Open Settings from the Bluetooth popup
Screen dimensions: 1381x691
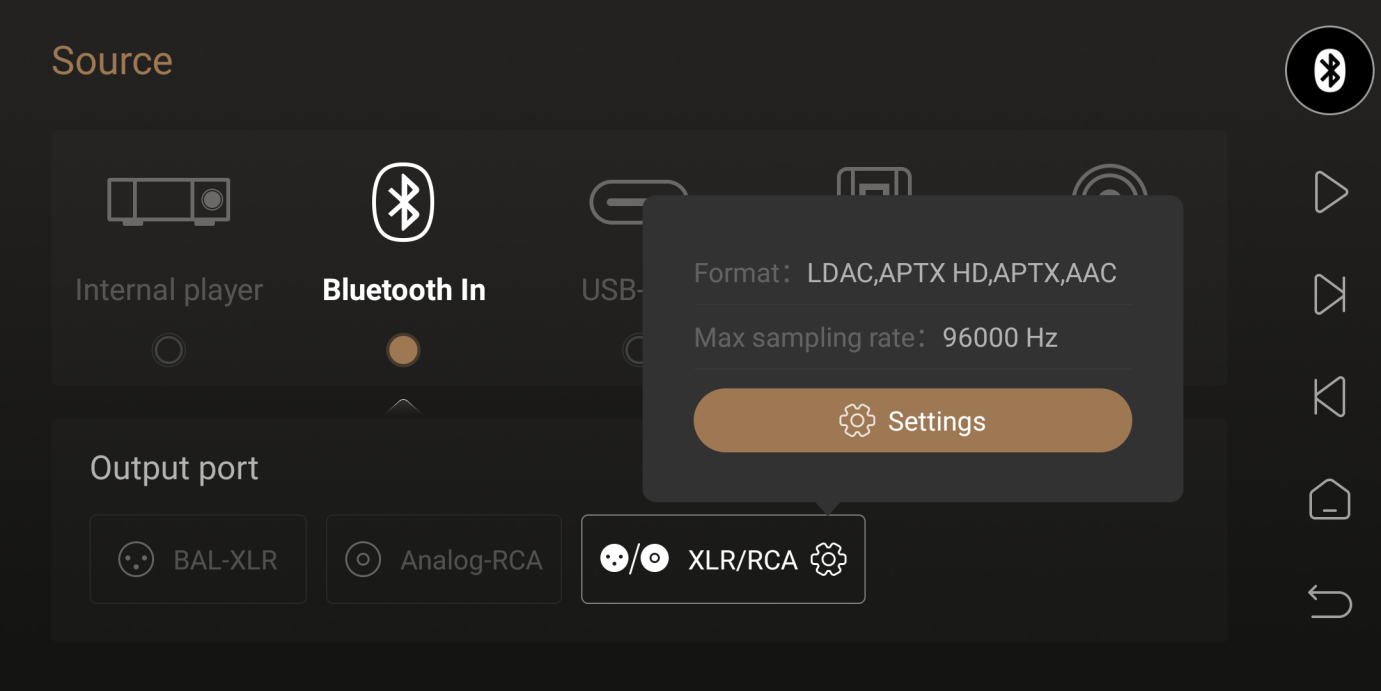click(912, 421)
